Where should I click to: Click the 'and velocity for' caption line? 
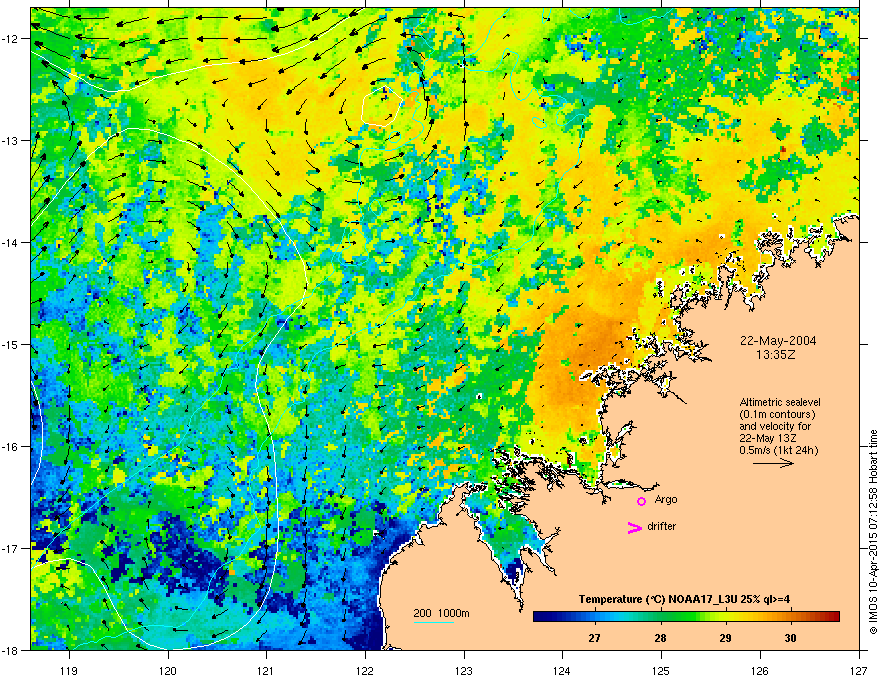click(x=775, y=426)
